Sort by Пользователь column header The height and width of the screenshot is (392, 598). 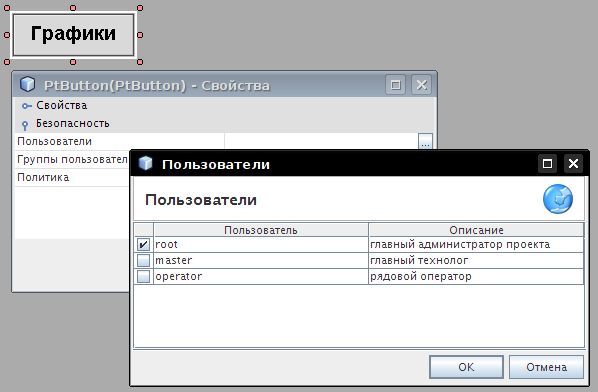(261, 230)
